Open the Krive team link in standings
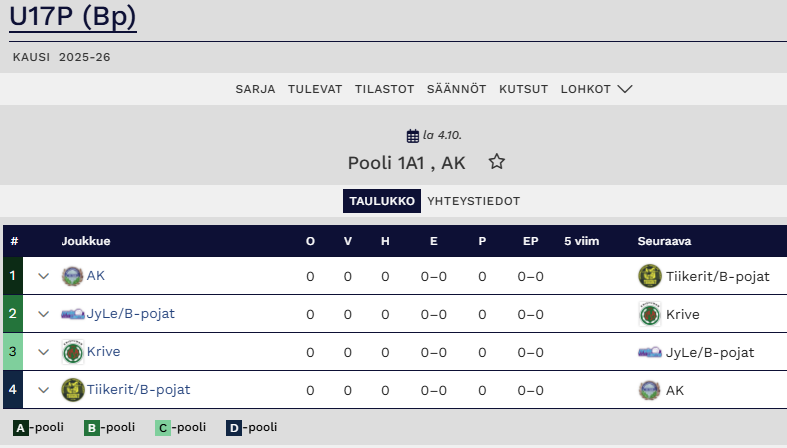This screenshot has width=787, height=448. coord(104,352)
